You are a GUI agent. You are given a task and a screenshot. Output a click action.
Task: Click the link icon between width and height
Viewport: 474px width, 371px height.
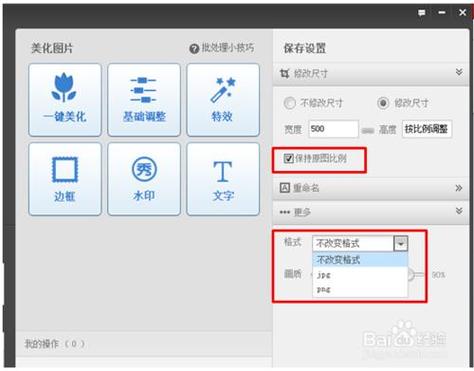point(368,130)
